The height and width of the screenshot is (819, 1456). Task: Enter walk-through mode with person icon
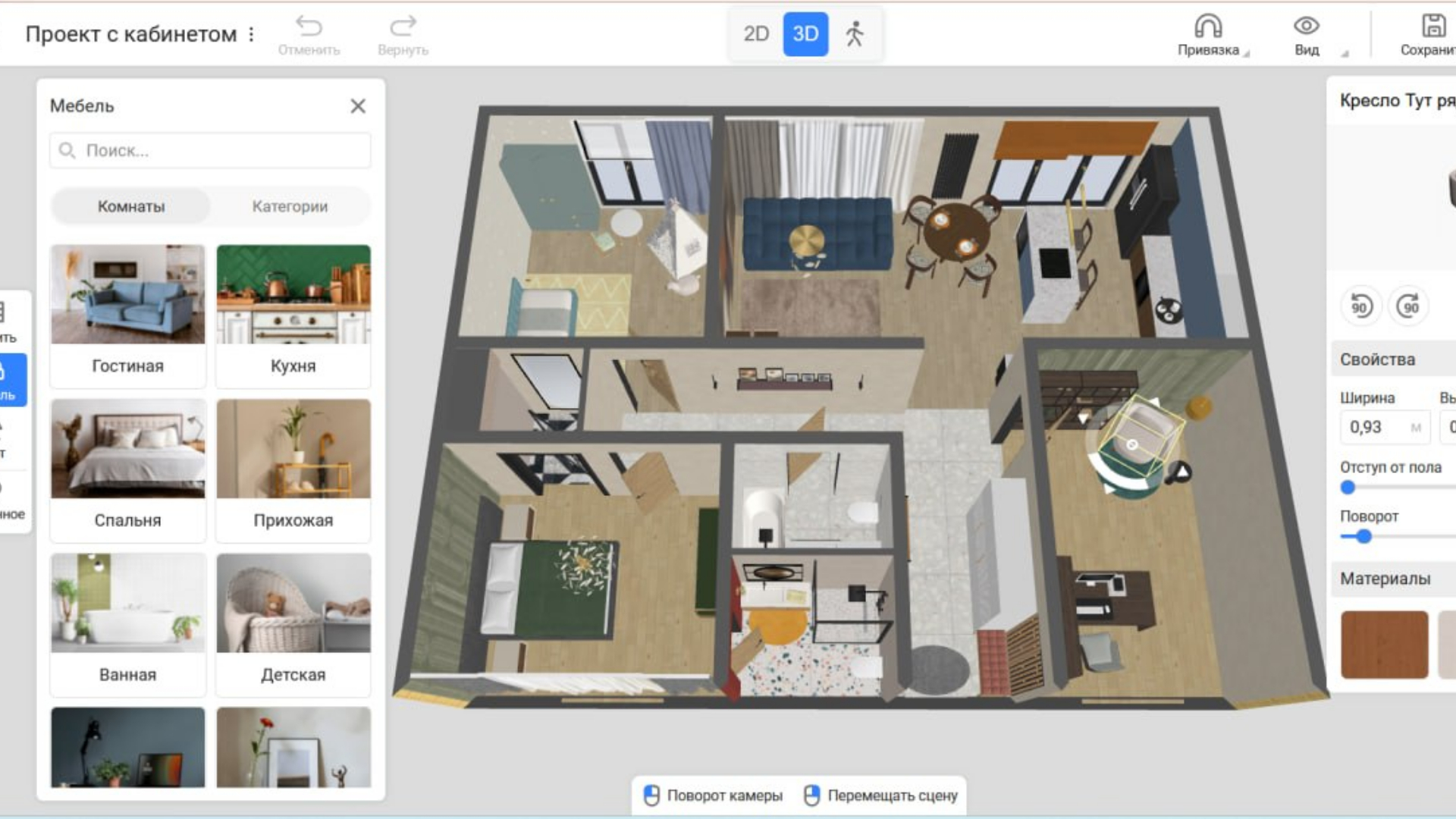(855, 34)
